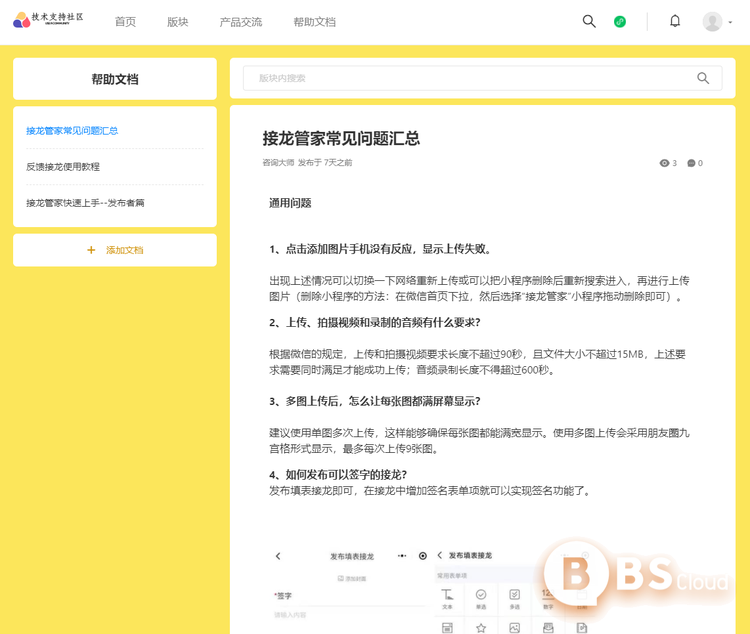Click the eye views icon showing 3
This screenshot has height=634, width=750.
pos(664,163)
